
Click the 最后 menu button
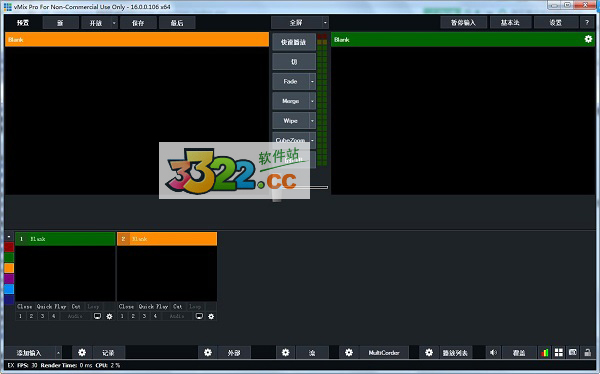[x=177, y=23]
